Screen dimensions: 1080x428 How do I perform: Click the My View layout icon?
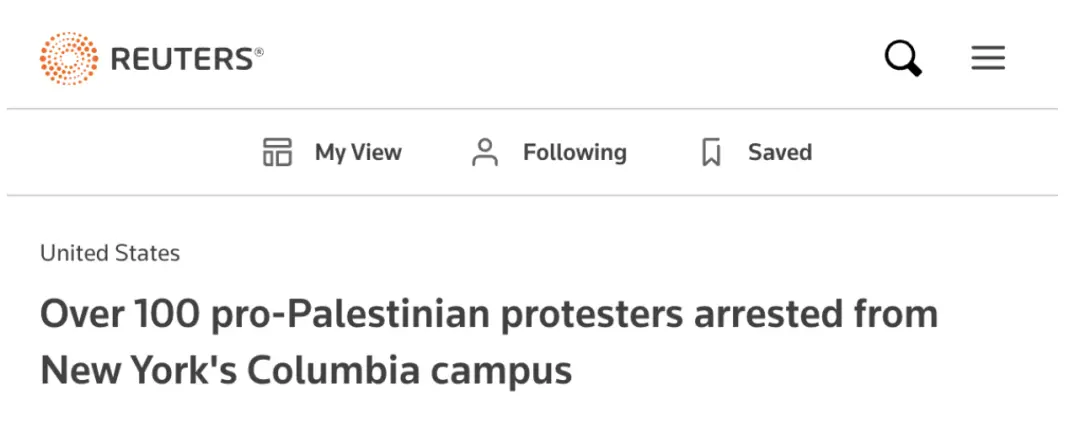point(277,153)
